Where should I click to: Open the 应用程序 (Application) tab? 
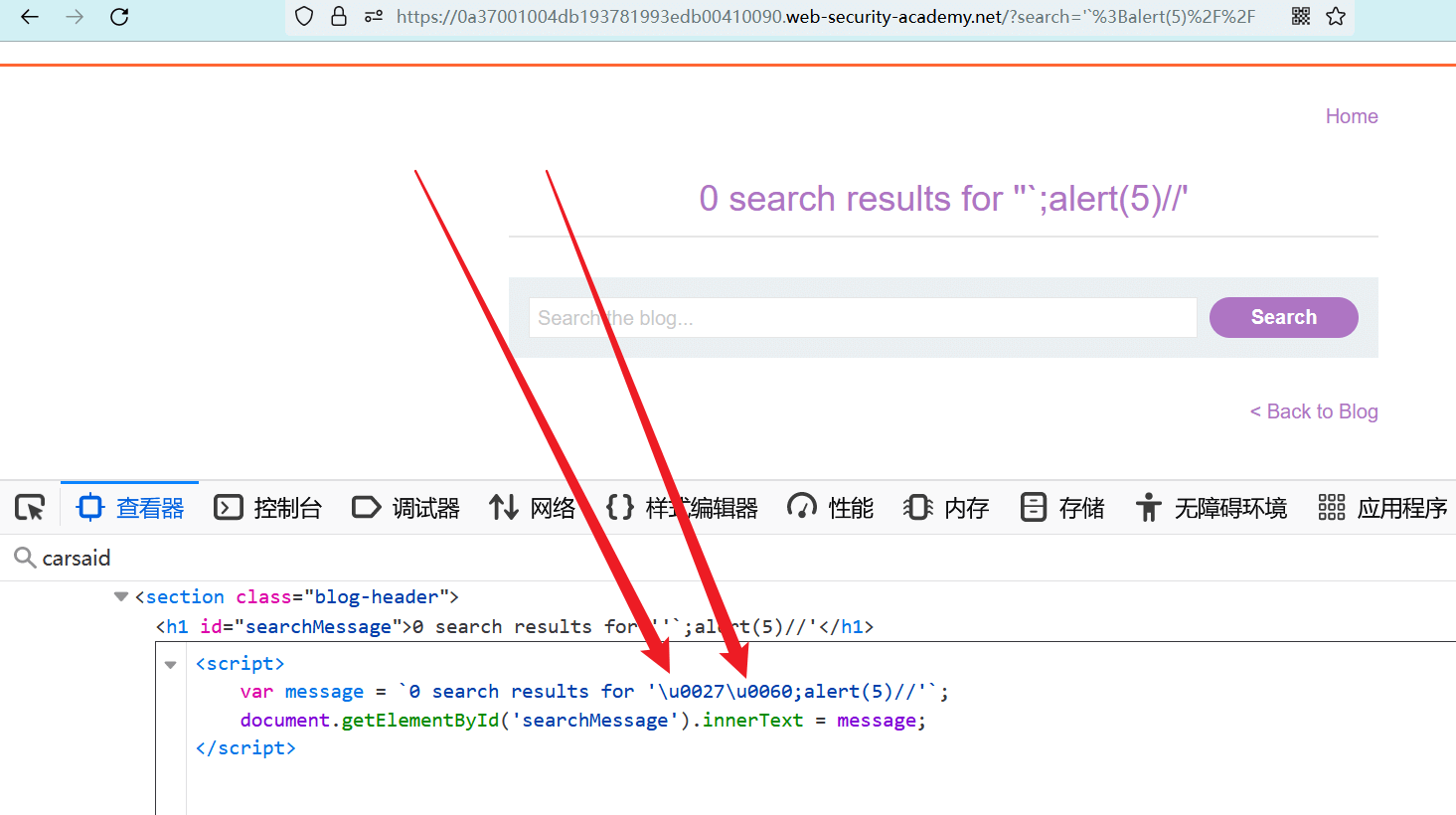[x=1381, y=508]
